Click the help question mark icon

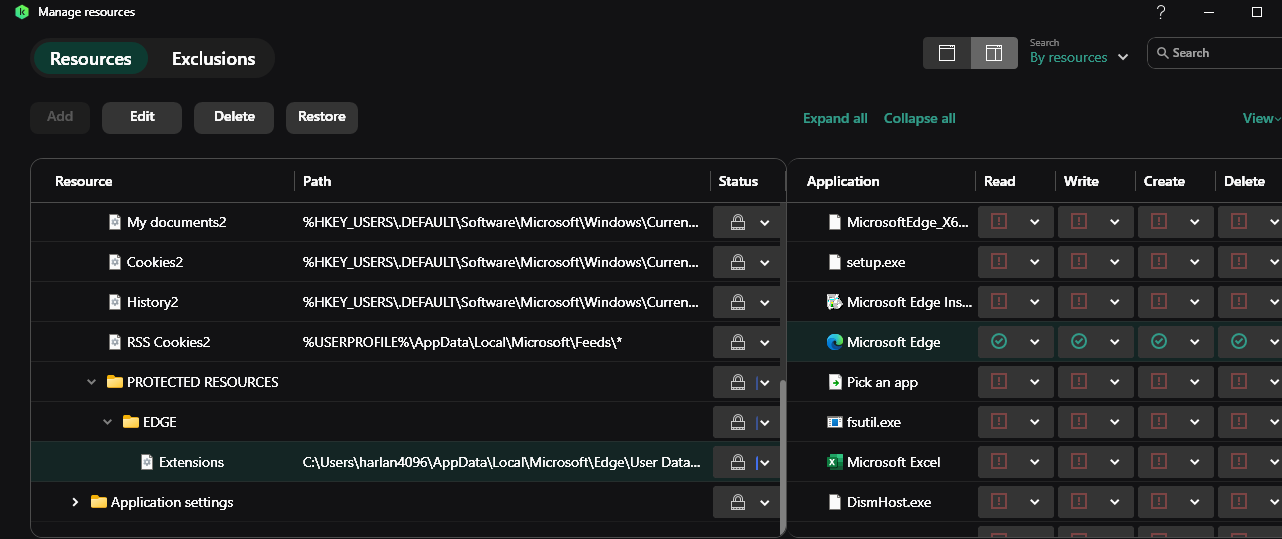1161,12
